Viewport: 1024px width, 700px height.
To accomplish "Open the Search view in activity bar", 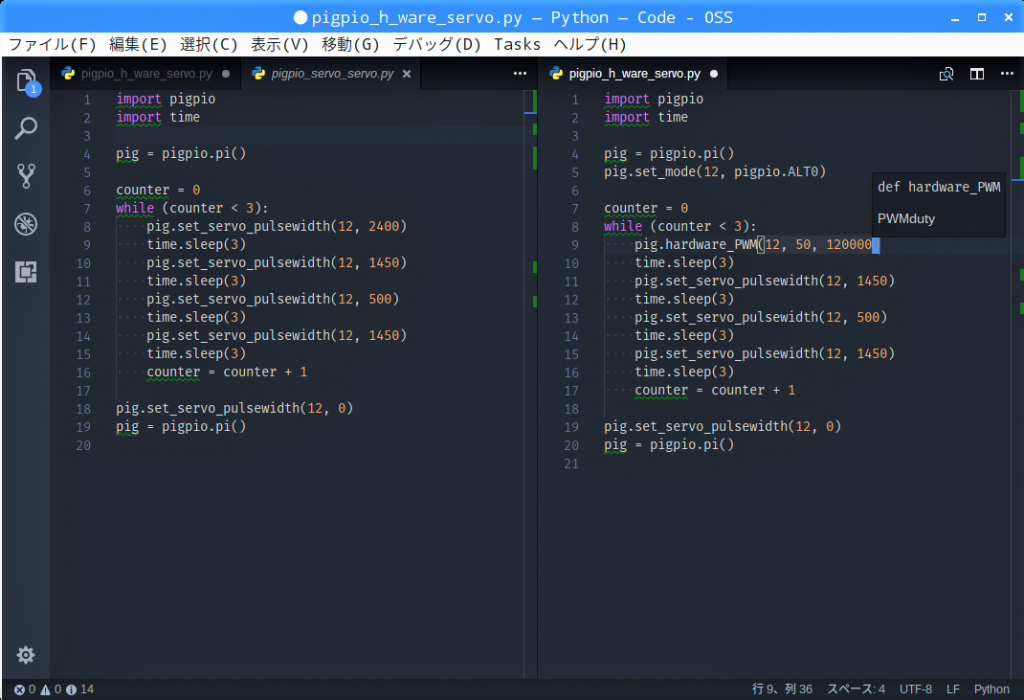I will pyautogui.click(x=26, y=128).
